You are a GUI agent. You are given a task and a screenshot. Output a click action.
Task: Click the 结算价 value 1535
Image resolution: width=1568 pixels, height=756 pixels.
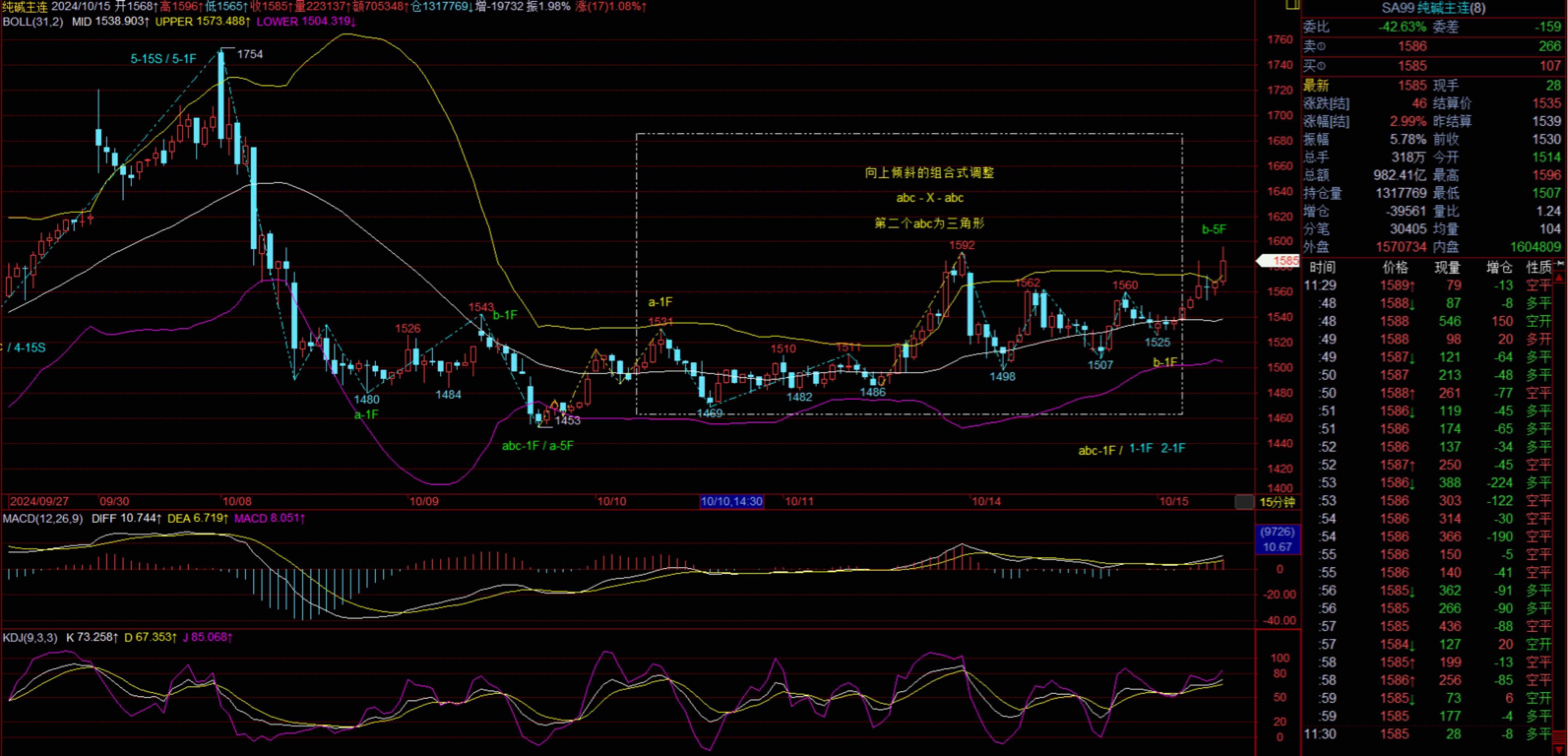click(1547, 103)
